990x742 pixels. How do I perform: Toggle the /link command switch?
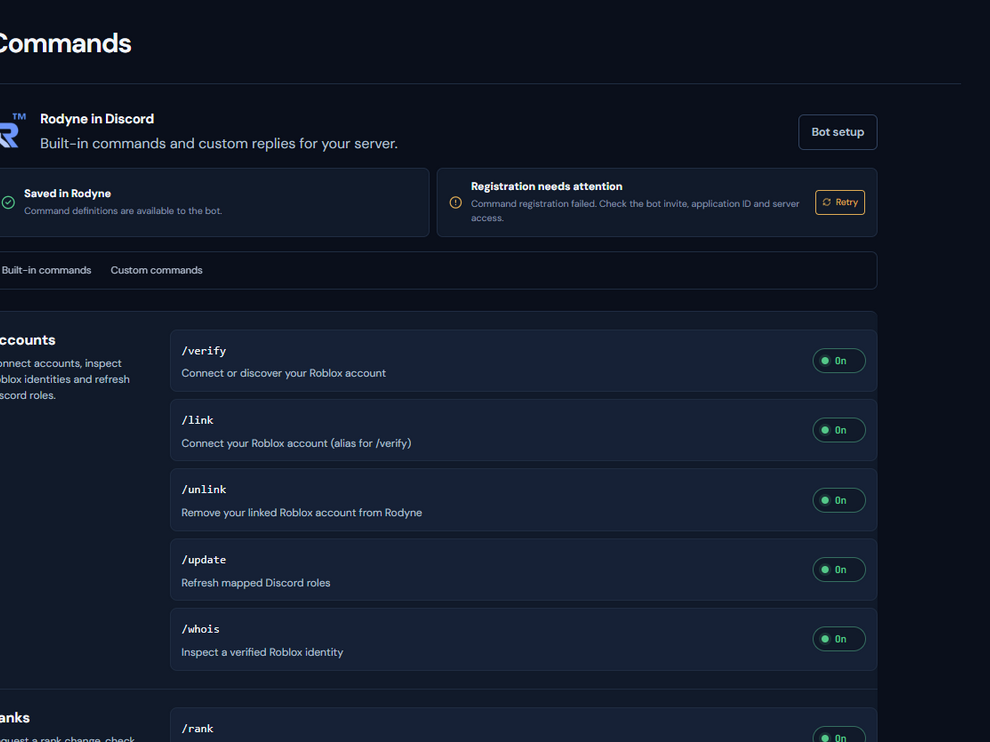point(838,430)
